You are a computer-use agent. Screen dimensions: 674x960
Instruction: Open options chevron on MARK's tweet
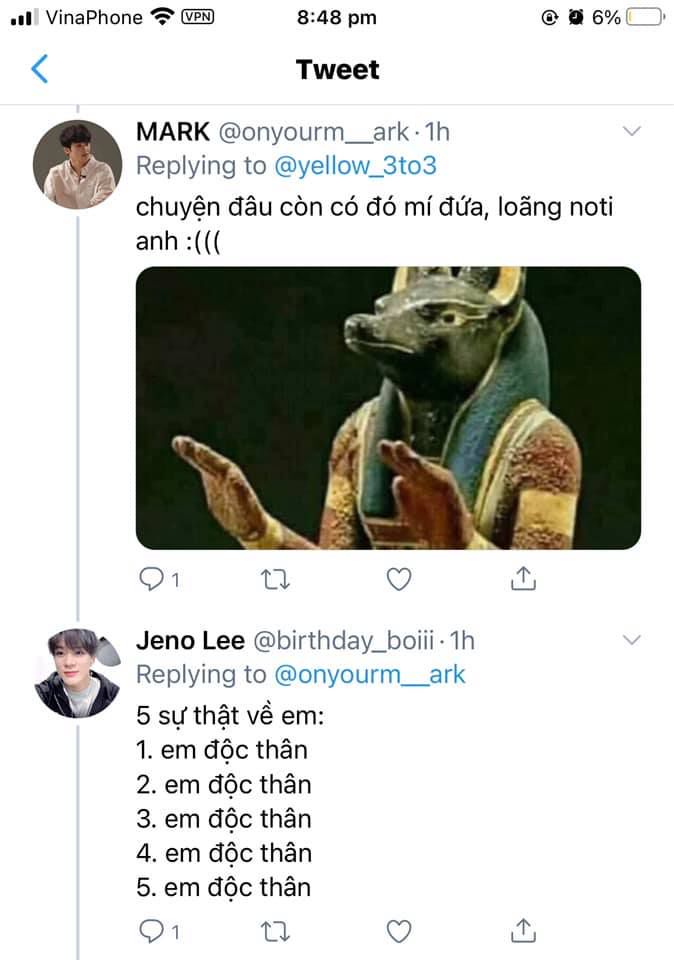(632, 131)
